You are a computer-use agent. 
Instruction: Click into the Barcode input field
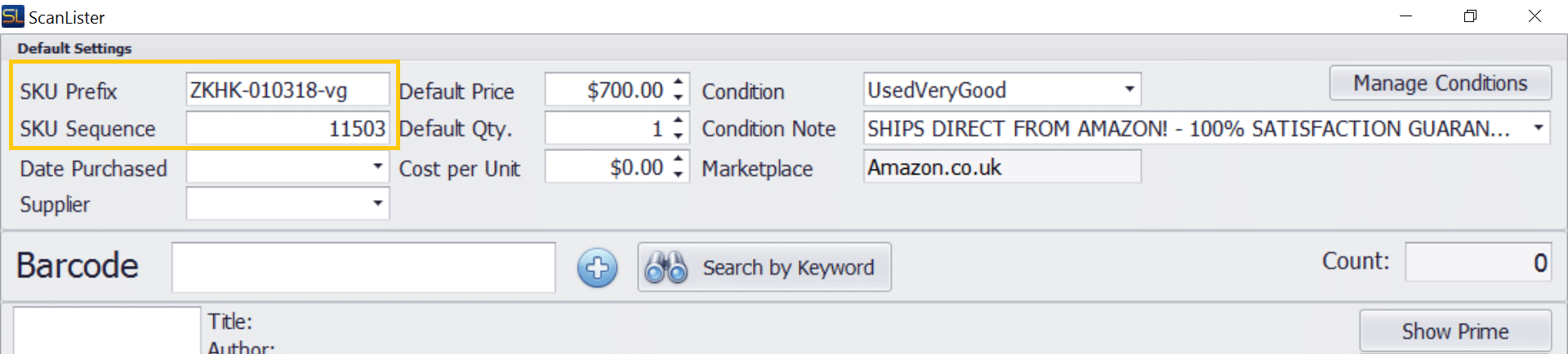coord(363,268)
